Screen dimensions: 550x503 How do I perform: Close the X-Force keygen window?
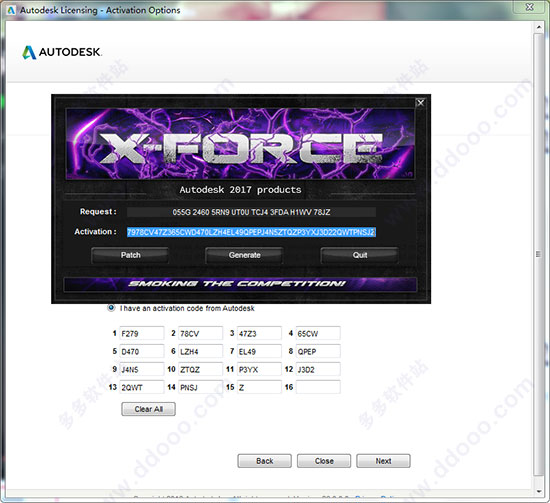tap(420, 102)
